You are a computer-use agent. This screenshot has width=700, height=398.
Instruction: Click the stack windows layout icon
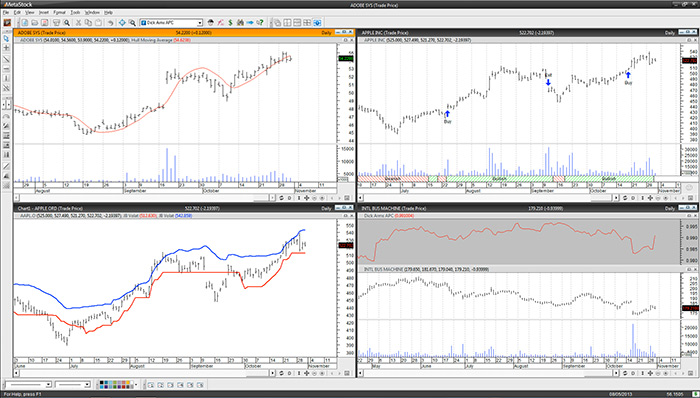point(297,22)
